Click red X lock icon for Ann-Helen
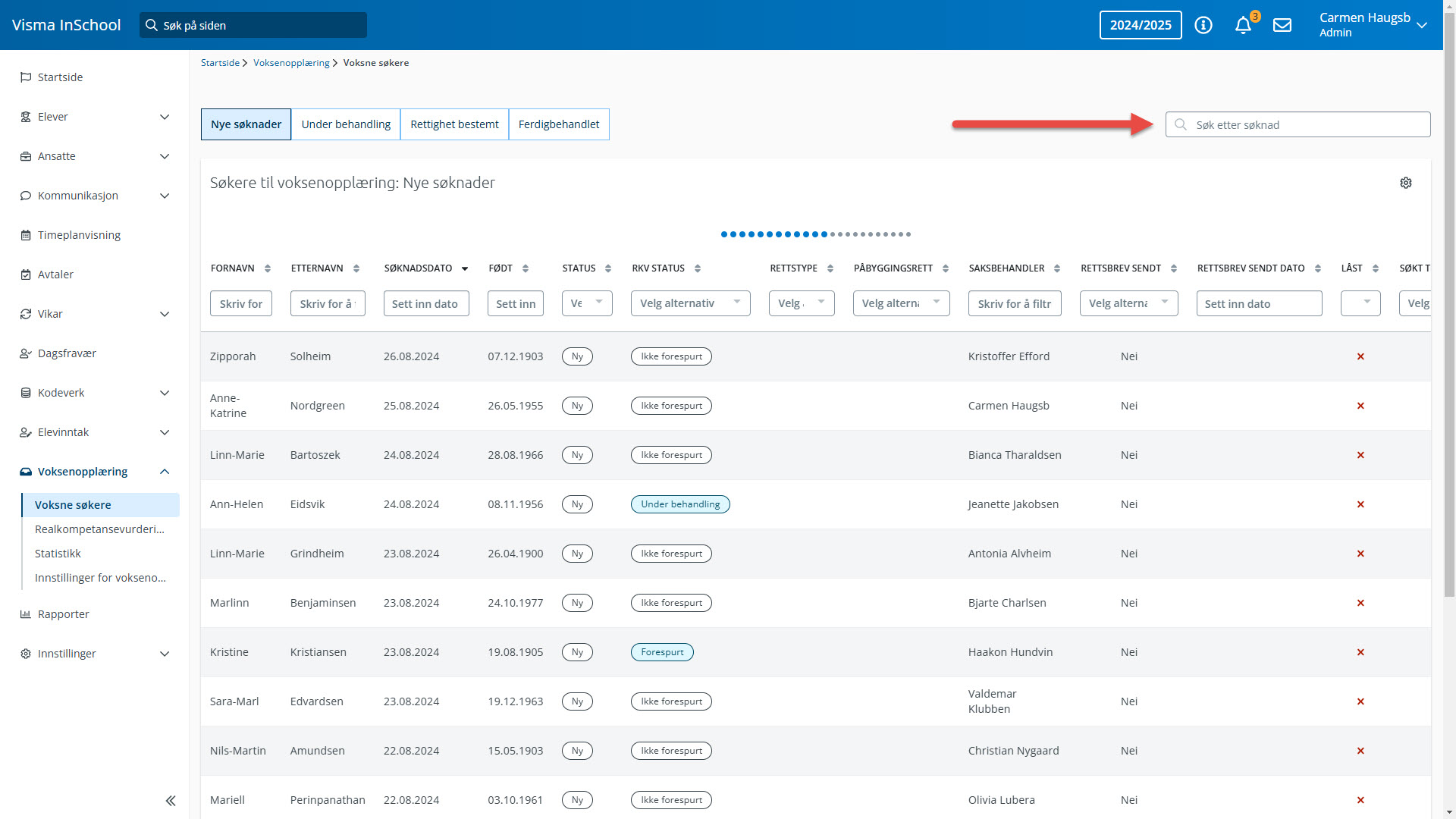 1360,504
